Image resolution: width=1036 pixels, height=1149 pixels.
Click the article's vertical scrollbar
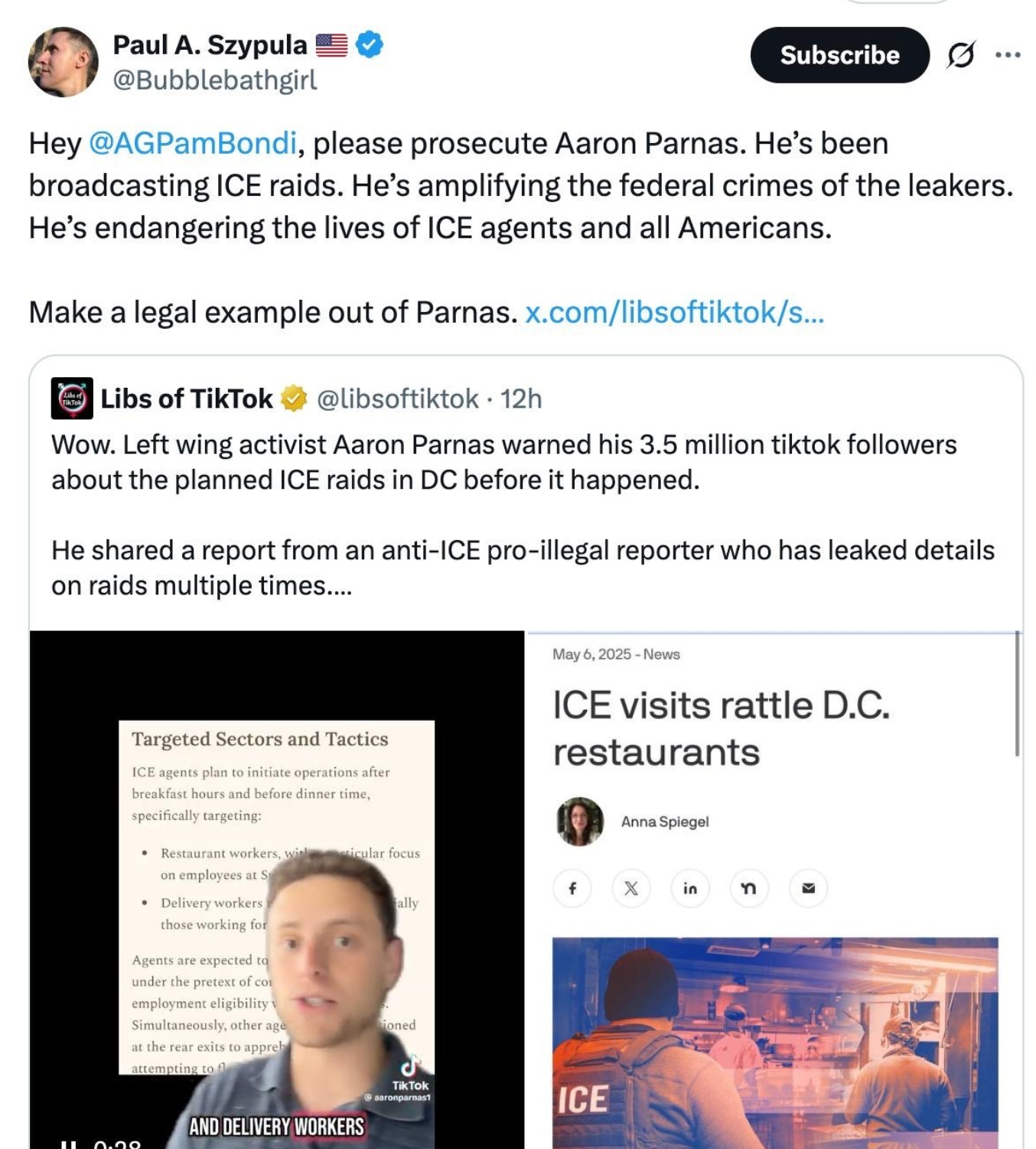tap(1017, 694)
